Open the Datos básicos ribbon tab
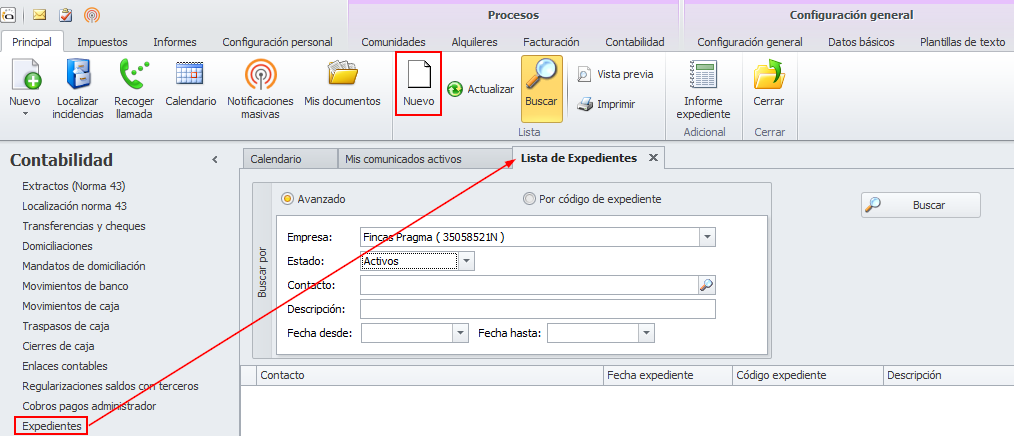1014x436 pixels. click(861, 42)
